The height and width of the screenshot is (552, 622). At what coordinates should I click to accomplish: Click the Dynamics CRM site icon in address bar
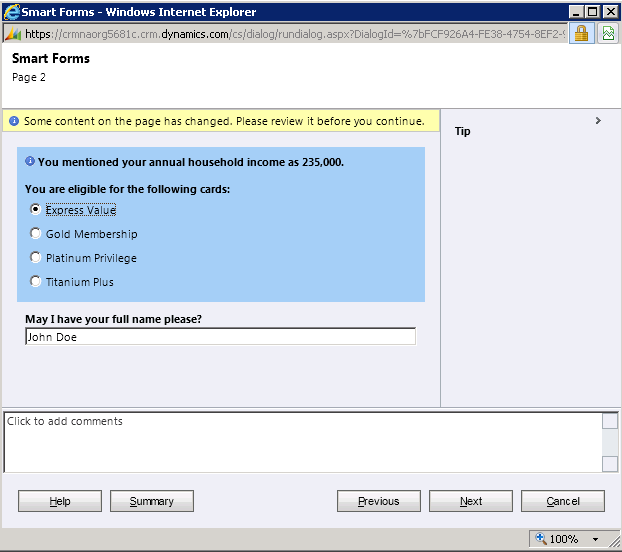(x=12, y=33)
